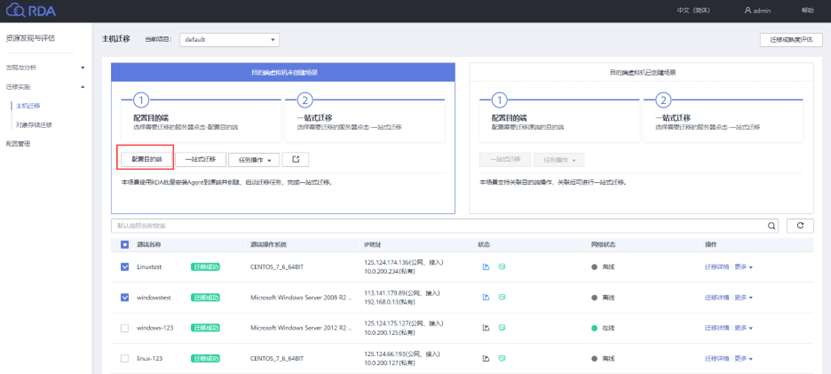
Task: Select 对象存储迁移 in the sidebar
Action: click(34, 125)
